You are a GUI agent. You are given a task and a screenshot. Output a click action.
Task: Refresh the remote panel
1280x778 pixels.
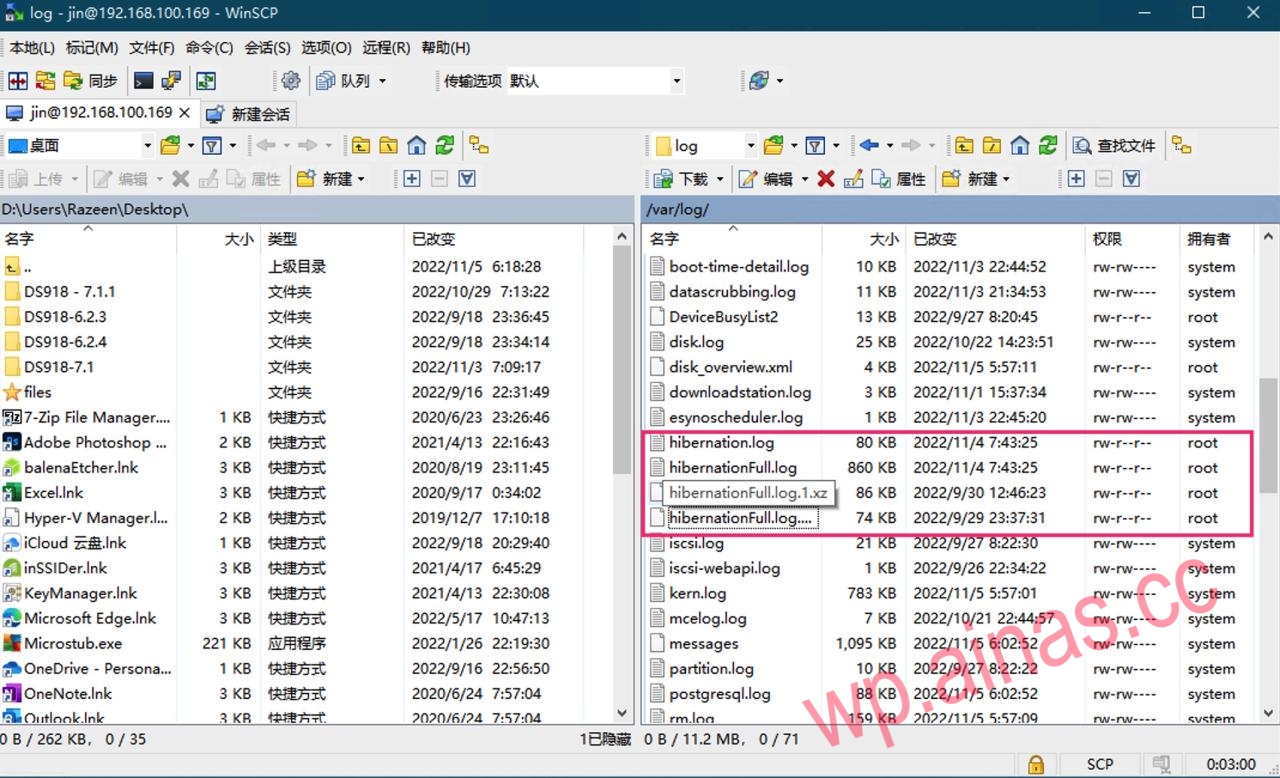[x=1047, y=146]
